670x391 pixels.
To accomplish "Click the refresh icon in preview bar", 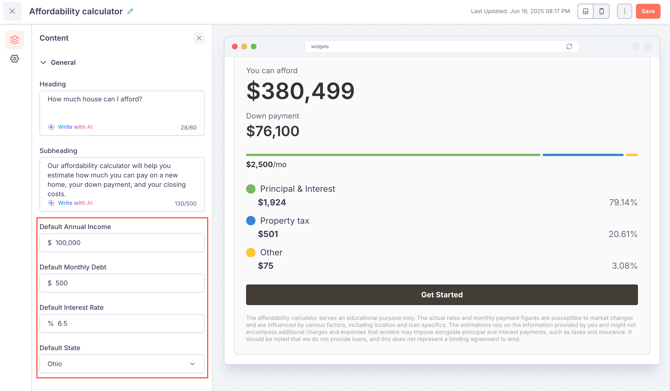I will click(x=569, y=47).
